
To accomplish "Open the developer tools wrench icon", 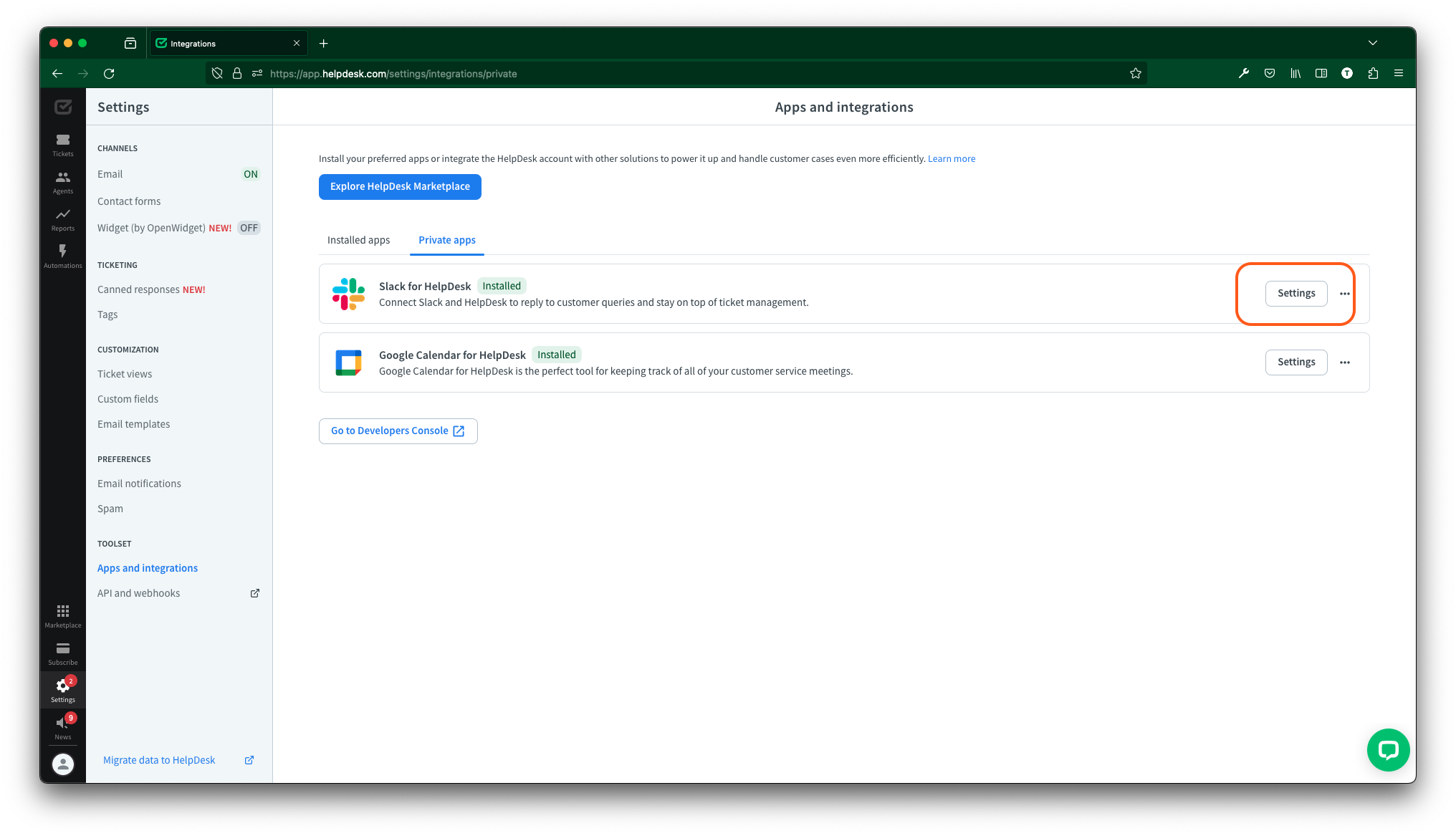I will [1244, 73].
